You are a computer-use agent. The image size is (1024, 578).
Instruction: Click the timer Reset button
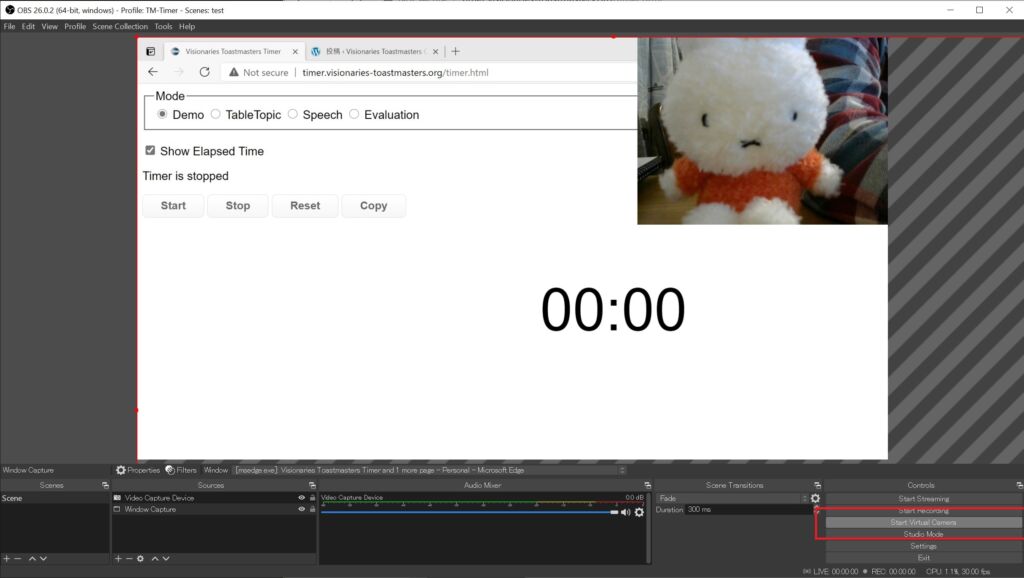[305, 206]
